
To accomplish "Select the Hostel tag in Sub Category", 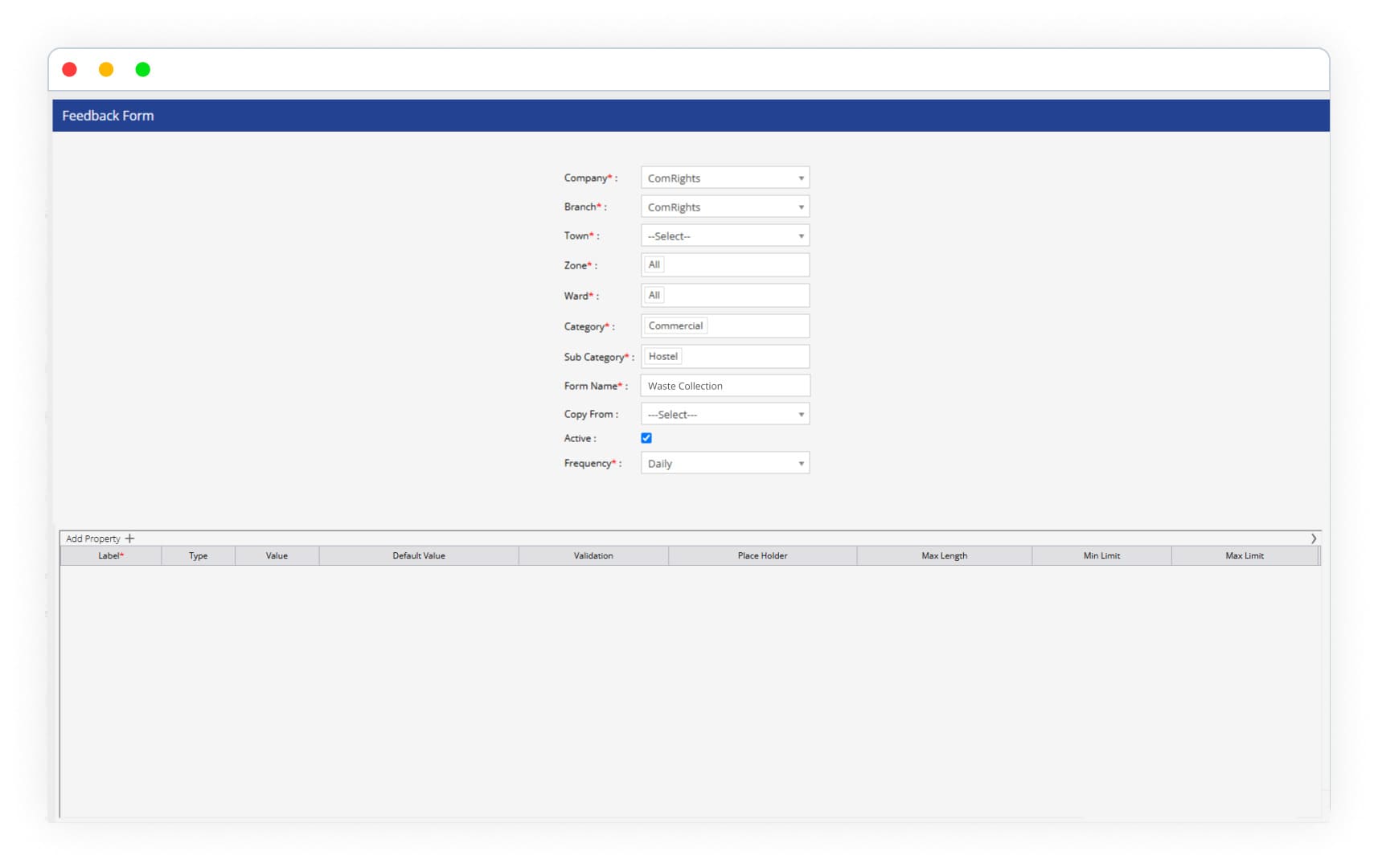I will point(662,356).
